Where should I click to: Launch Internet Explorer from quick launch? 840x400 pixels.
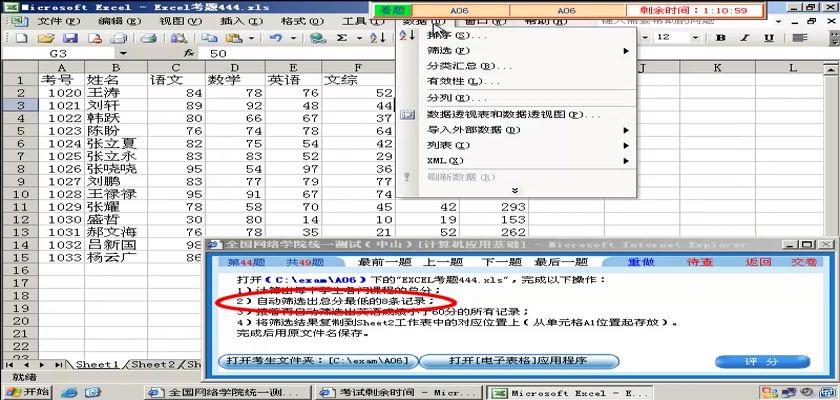(x=69, y=393)
